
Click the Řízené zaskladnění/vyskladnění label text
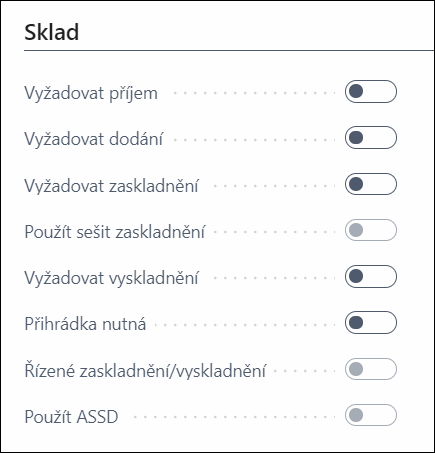(145, 371)
